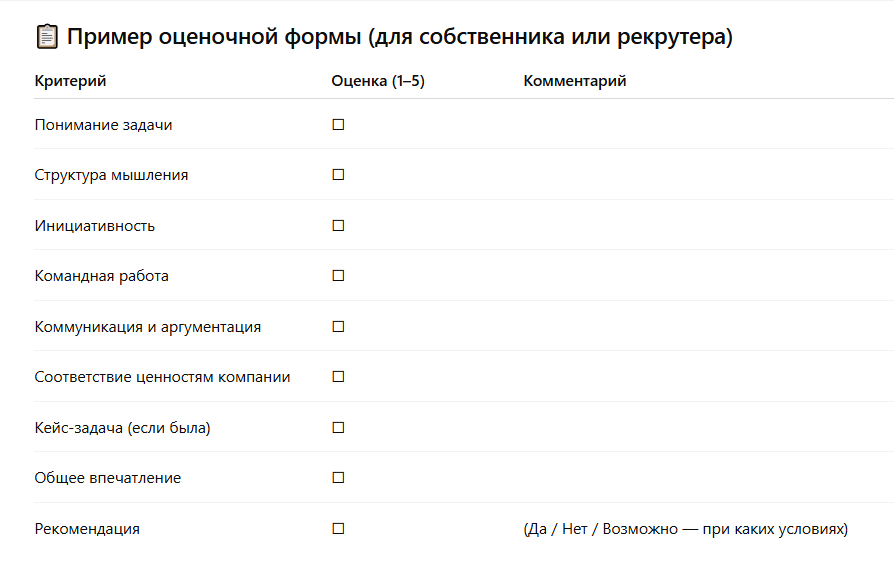Click the Да / Нет / Возможно comment text
The width and height of the screenshot is (894, 574).
click(685, 529)
